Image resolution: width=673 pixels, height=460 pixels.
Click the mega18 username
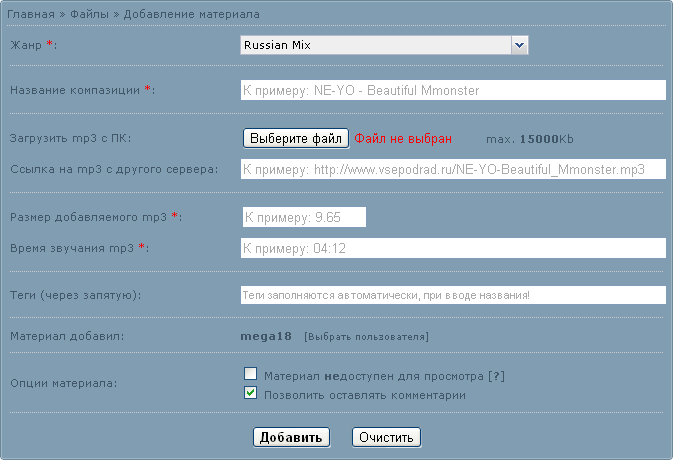pyautogui.click(x=266, y=336)
